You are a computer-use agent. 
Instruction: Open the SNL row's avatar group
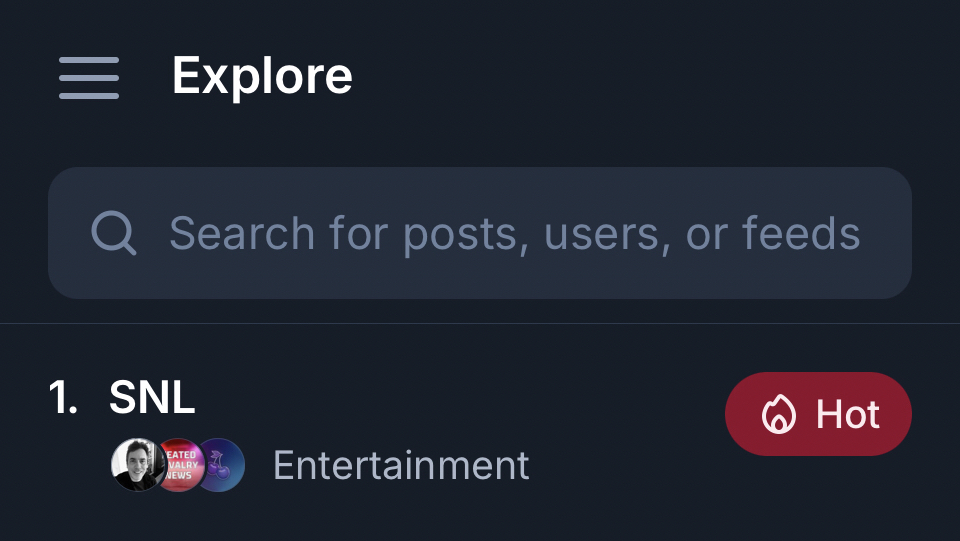(x=178, y=465)
